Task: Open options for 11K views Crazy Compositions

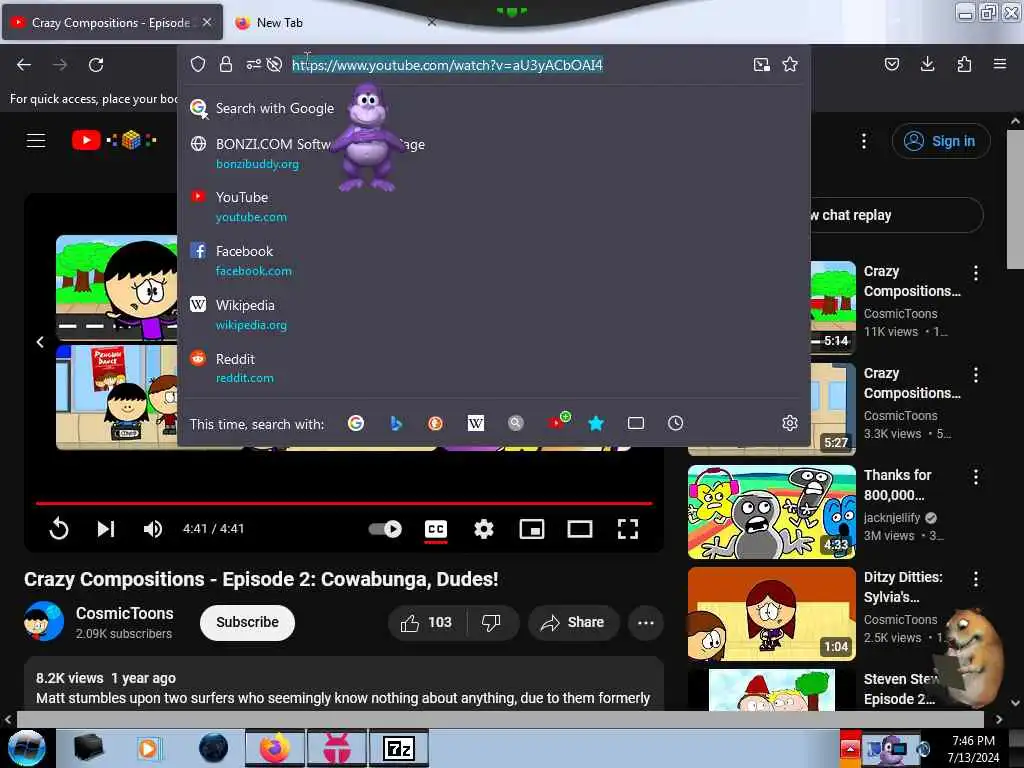Action: pos(976,273)
